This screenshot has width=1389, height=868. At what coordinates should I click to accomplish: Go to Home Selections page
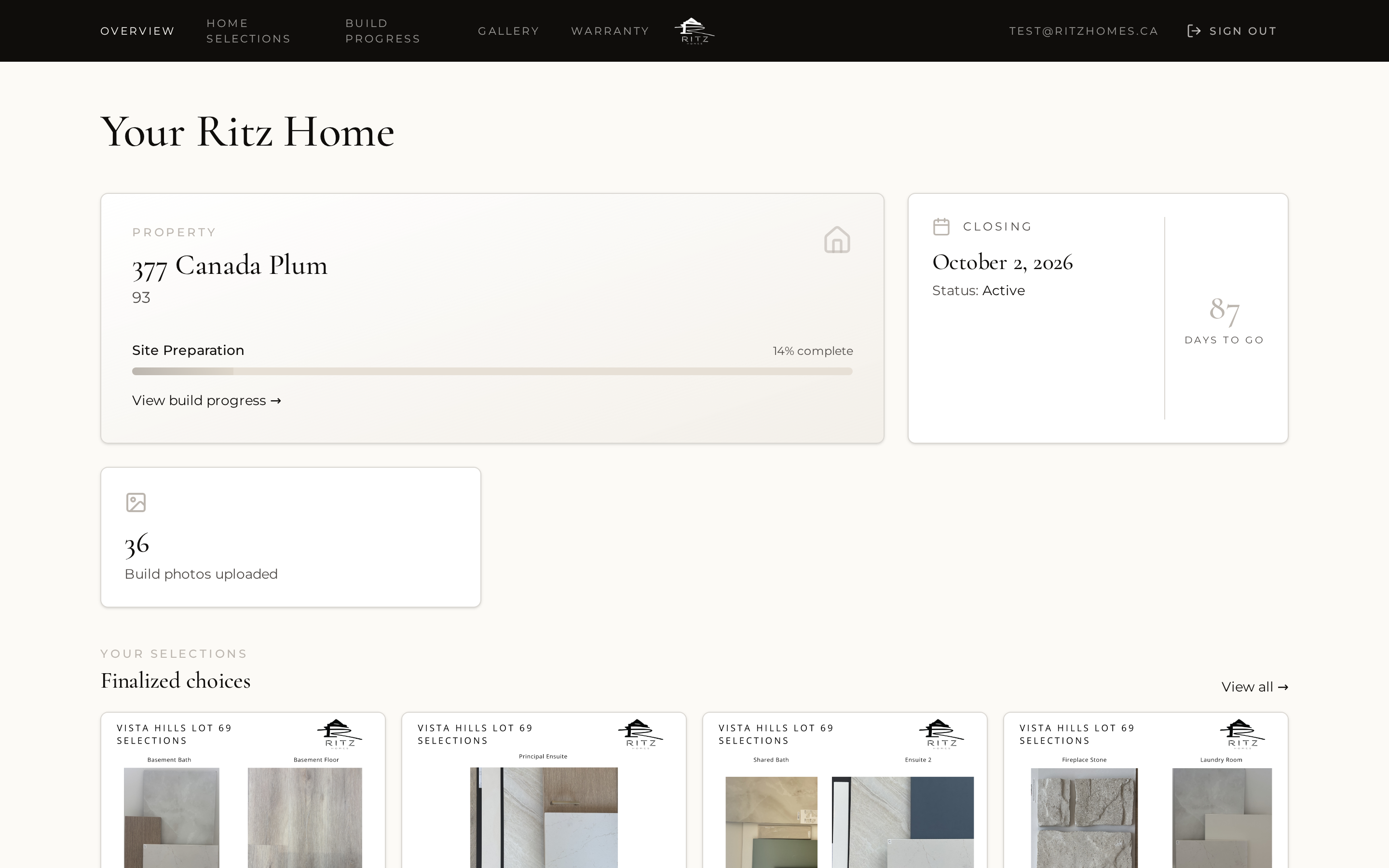click(x=248, y=31)
